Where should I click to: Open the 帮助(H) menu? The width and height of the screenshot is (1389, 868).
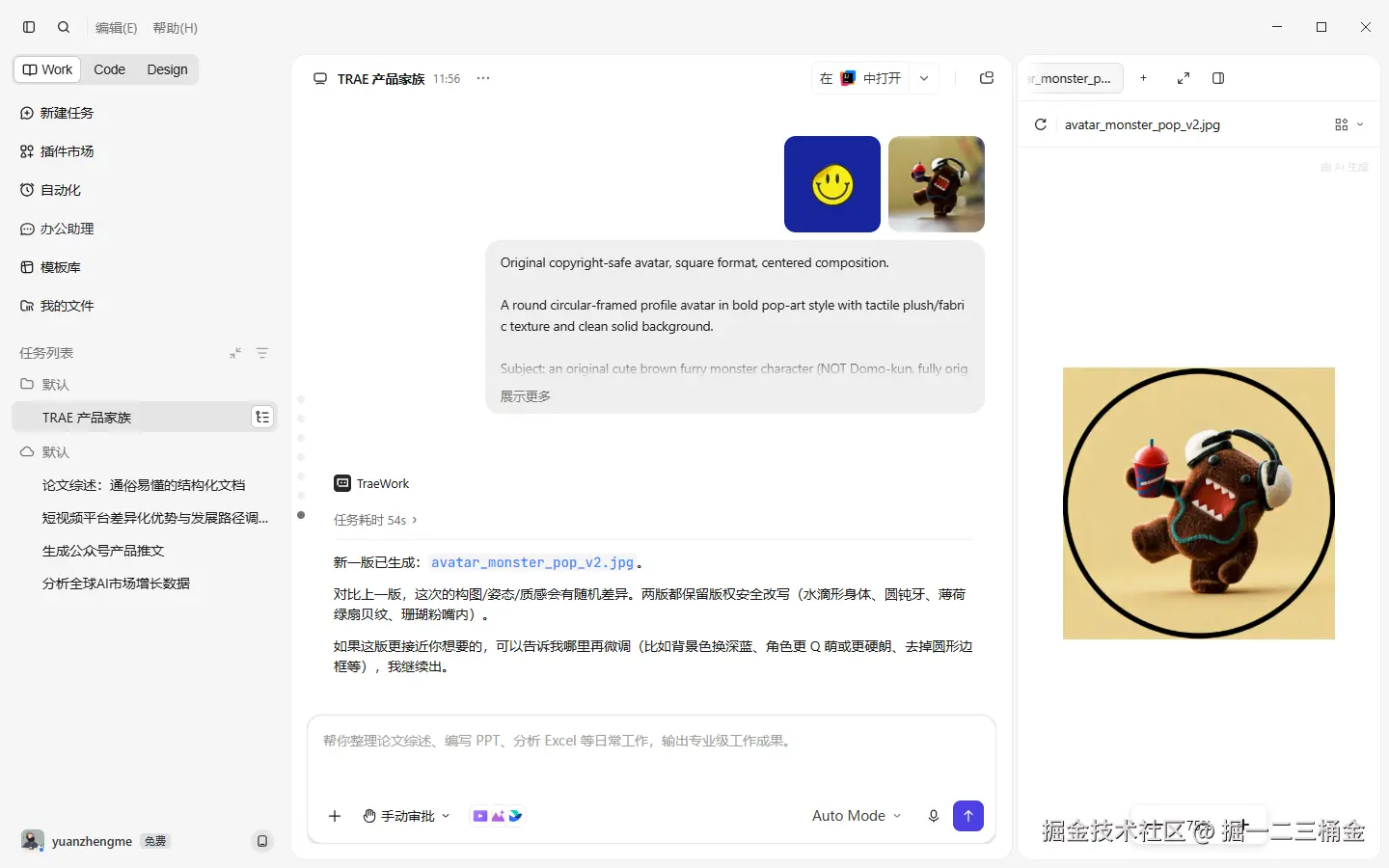(175, 28)
